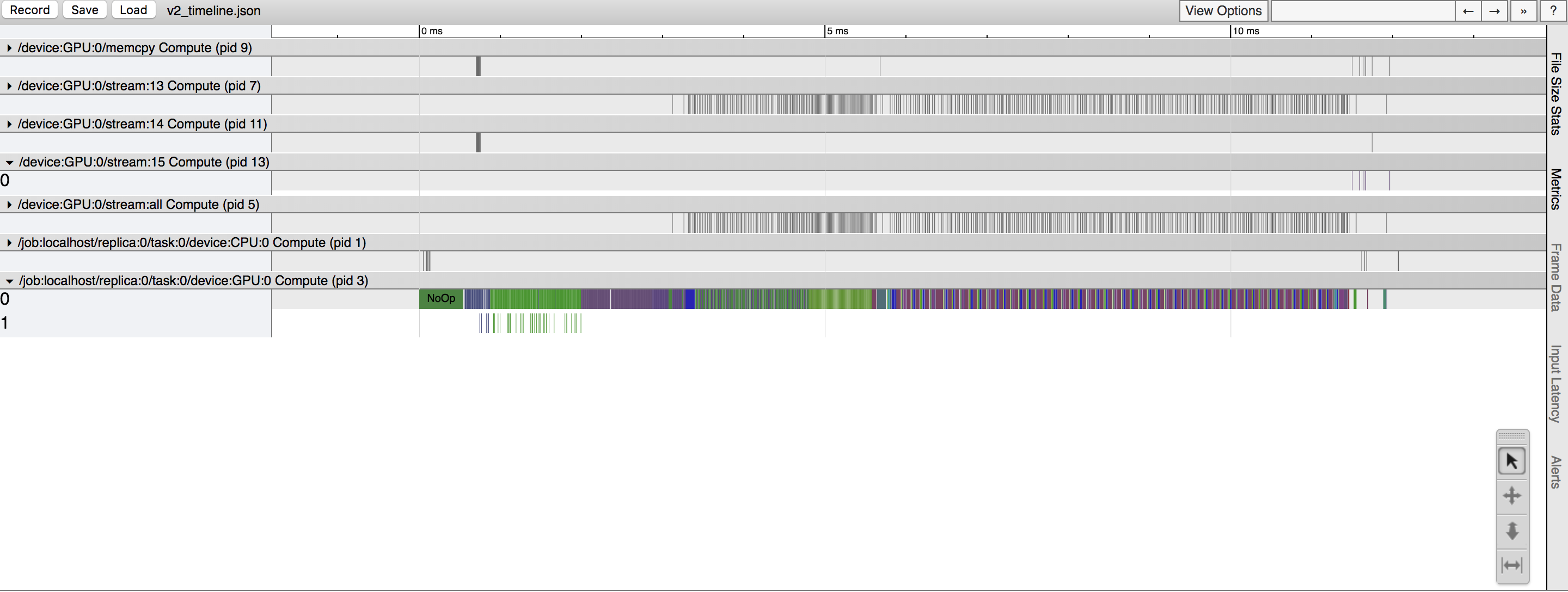Expand stream:13 Compute (pid 7) row
1568x592 pixels.
pyautogui.click(x=9, y=87)
